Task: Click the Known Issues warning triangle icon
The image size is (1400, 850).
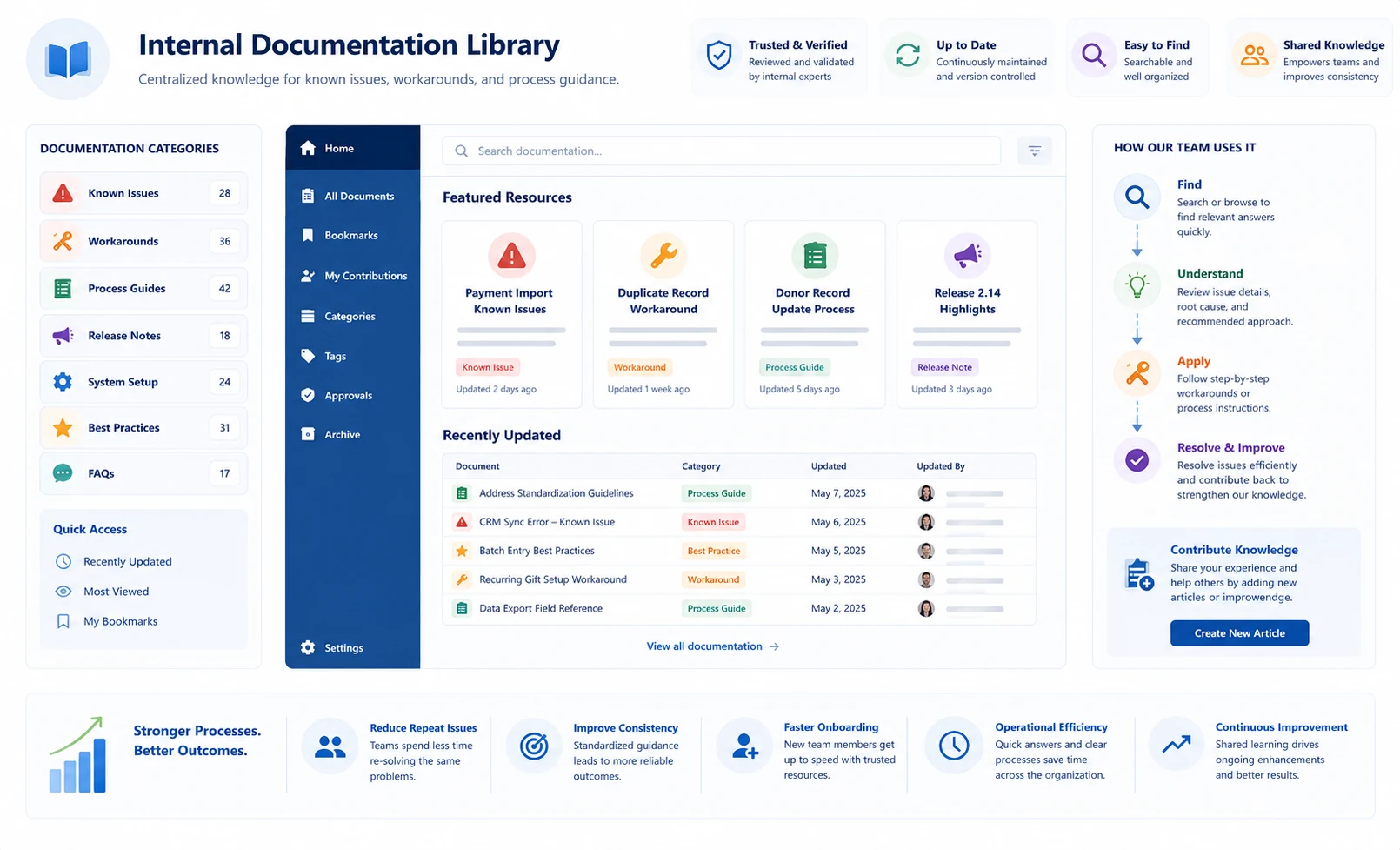Action: point(63,193)
